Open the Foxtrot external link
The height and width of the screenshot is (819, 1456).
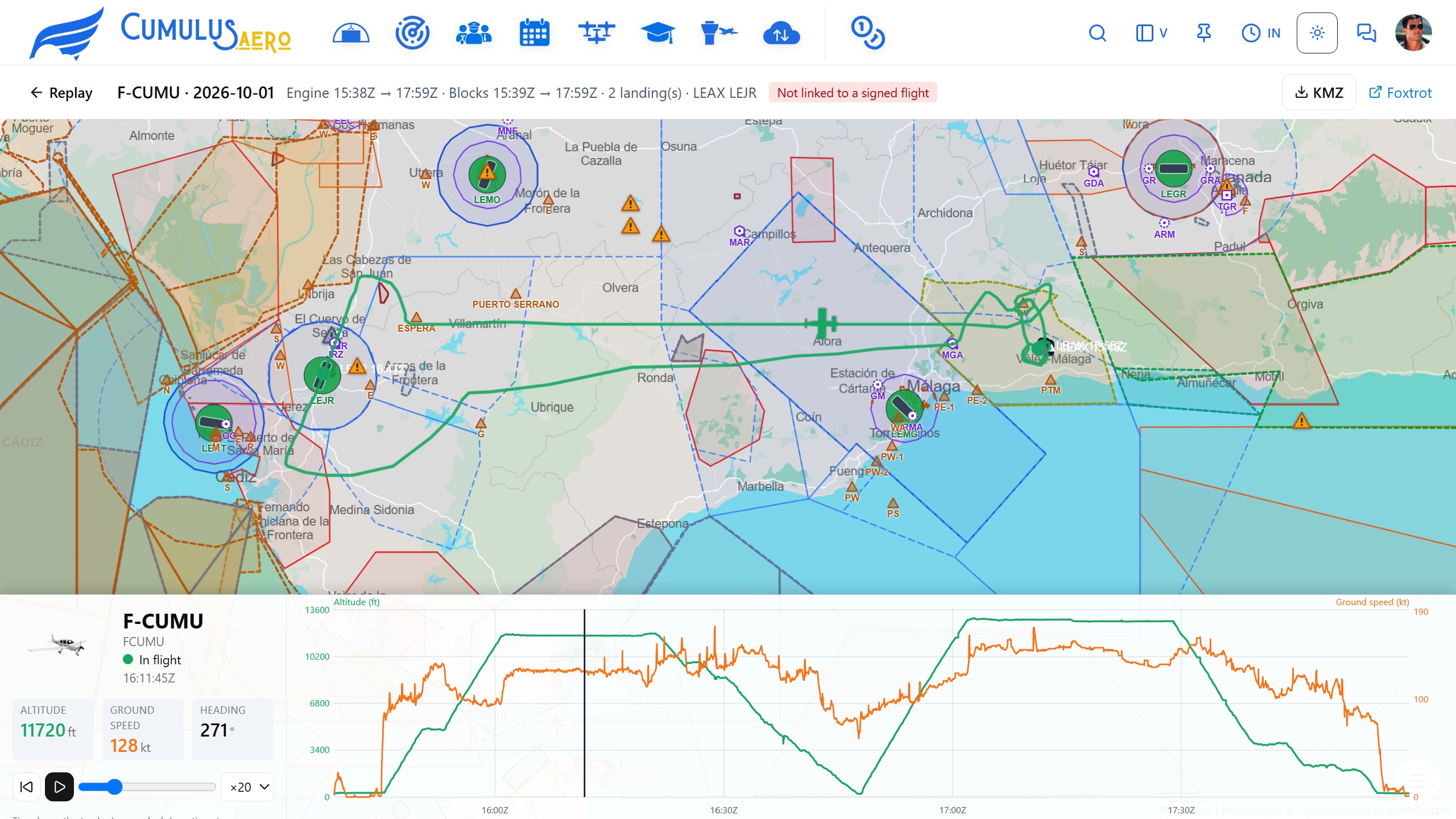[1400, 93]
